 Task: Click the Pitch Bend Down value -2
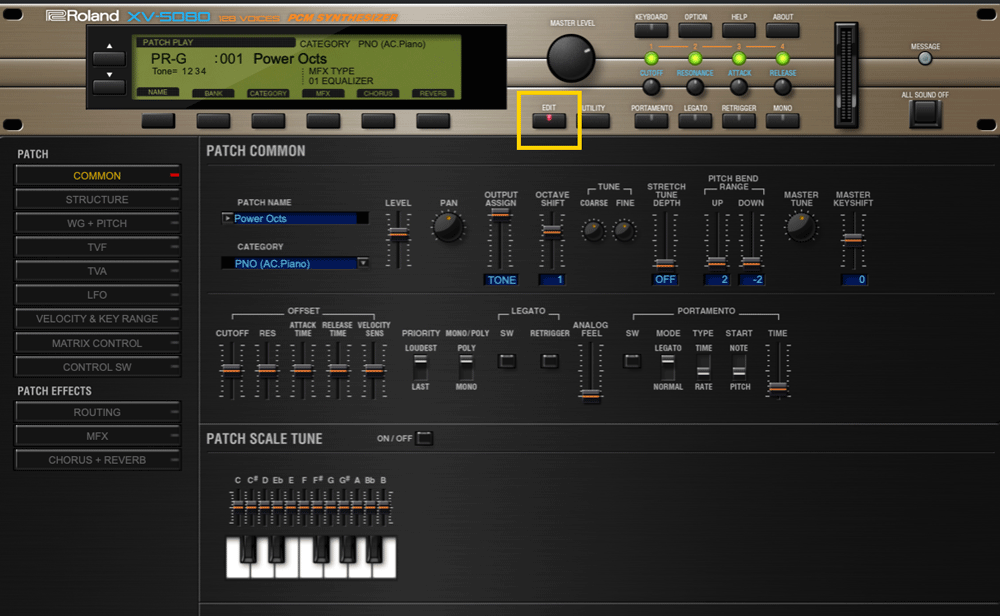(x=751, y=280)
